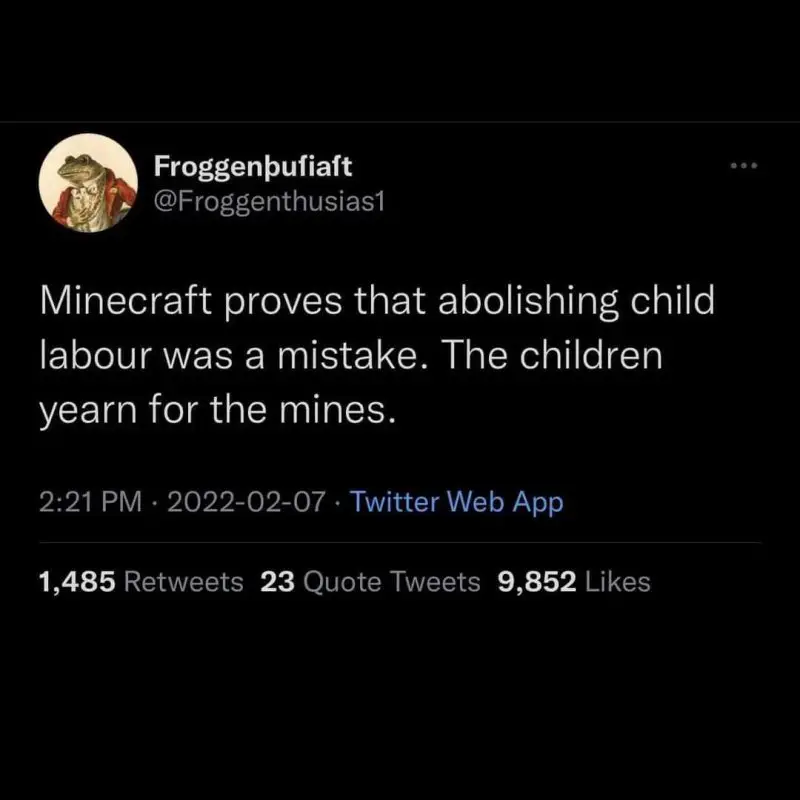Click the 2:21 PM timestamp
This screenshot has width=800, height=800.
coord(90,502)
